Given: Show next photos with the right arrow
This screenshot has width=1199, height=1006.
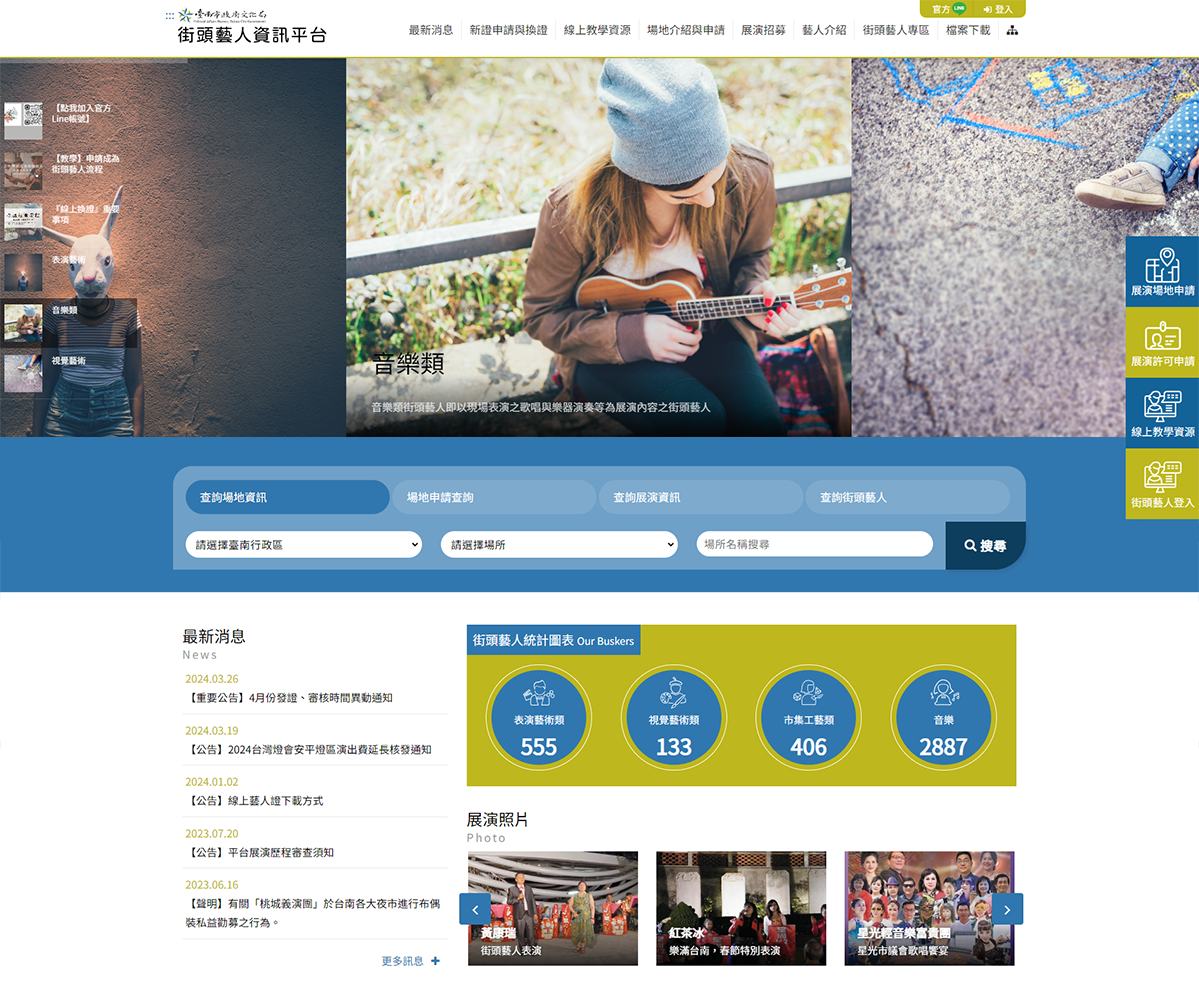Looking at the screenshot, I should (x=1007, y=909).
